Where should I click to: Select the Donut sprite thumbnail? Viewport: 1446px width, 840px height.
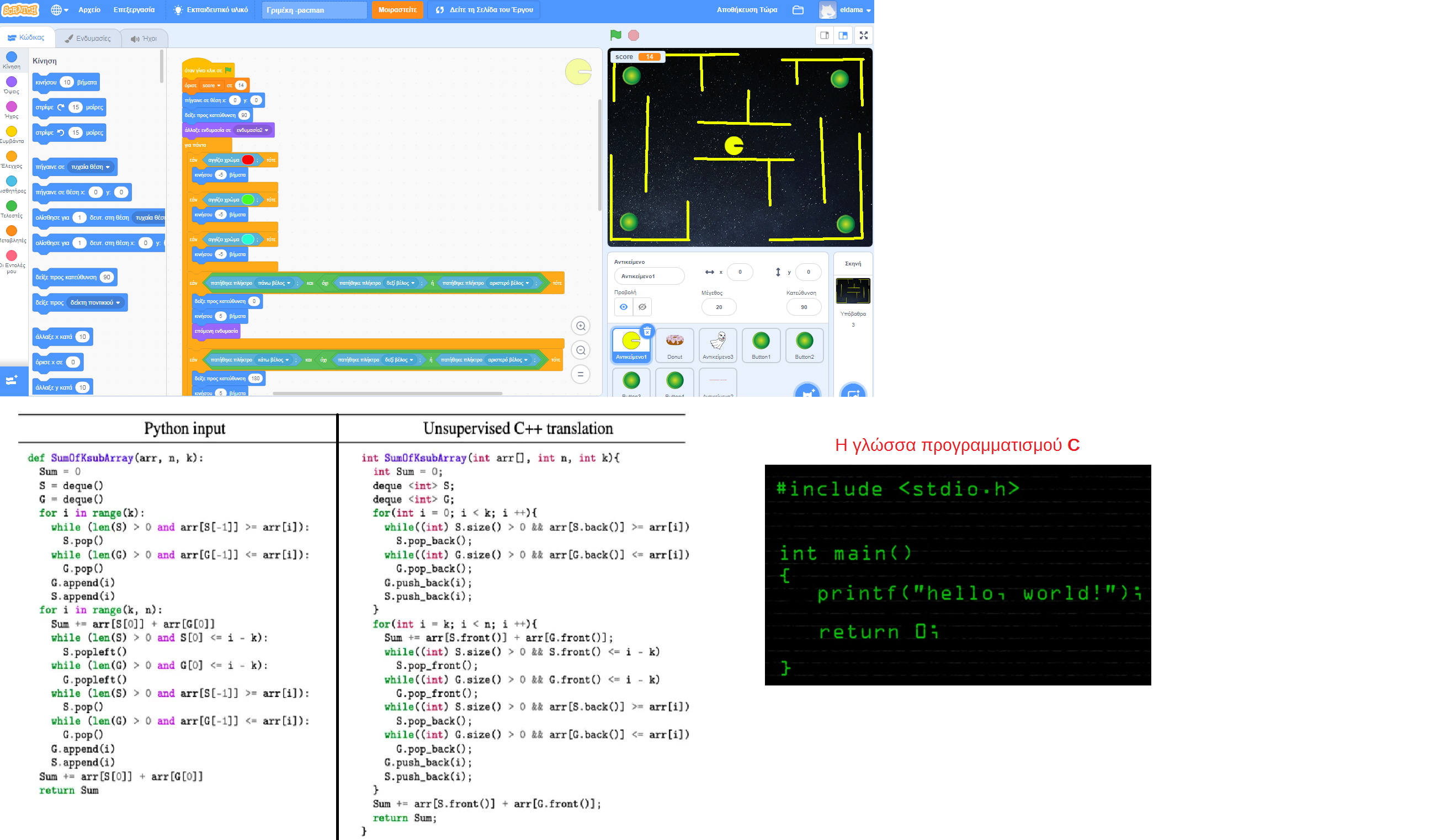click(x=674, y=345)
